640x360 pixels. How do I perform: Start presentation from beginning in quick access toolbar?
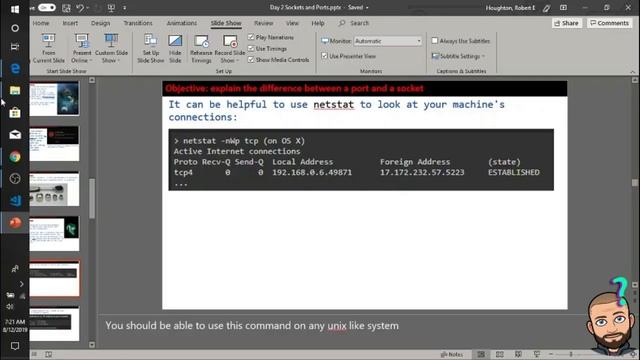tap(111, 8)
